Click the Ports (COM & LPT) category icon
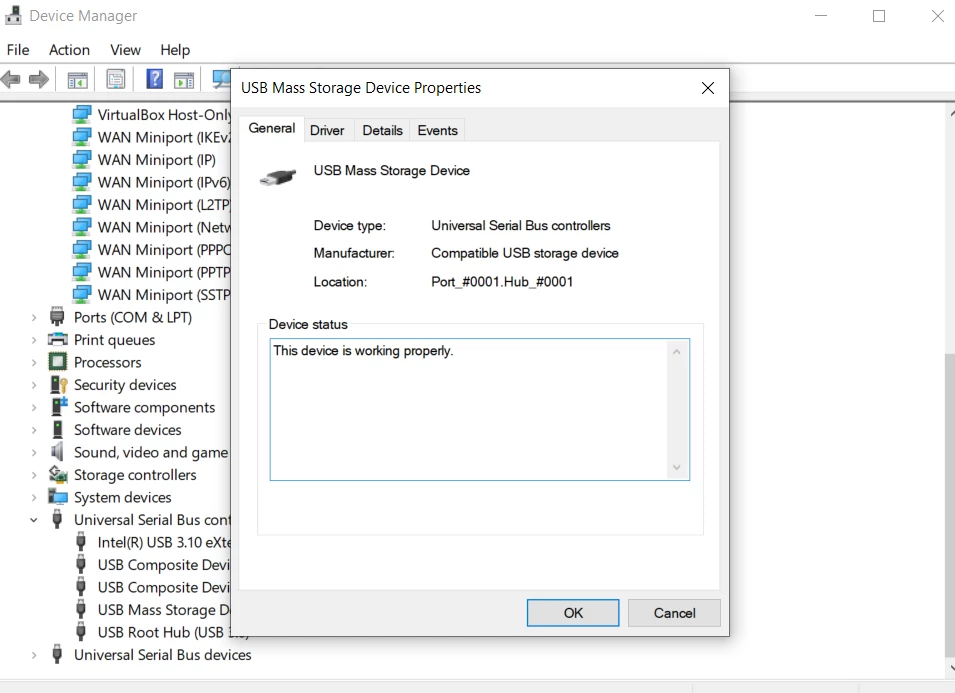The height and width of the screenshot is (693, 955). coord(57,317)
